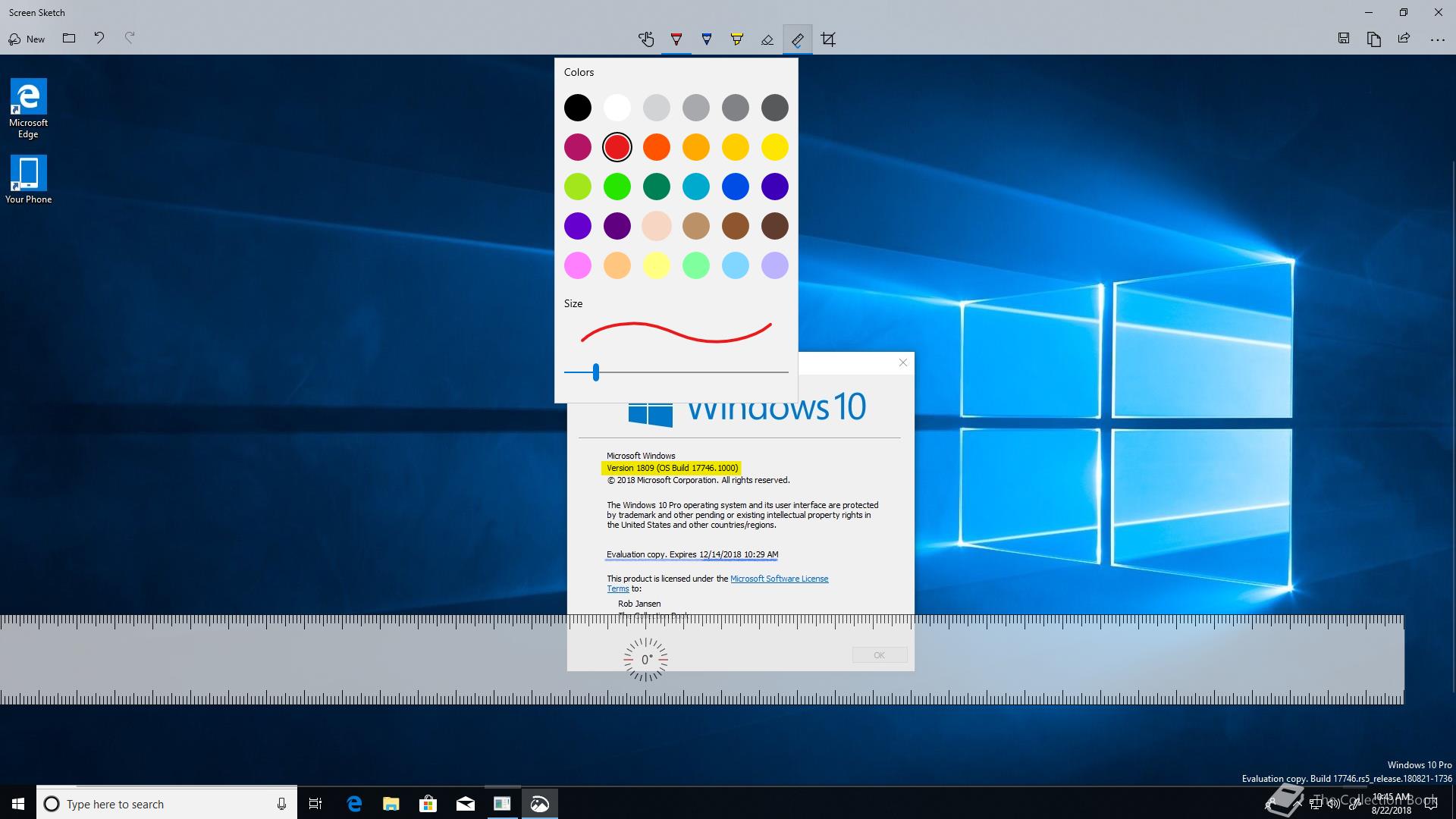Redo the last action
Viewport: 1456px width, 819px height.
[x=130, y=38]
